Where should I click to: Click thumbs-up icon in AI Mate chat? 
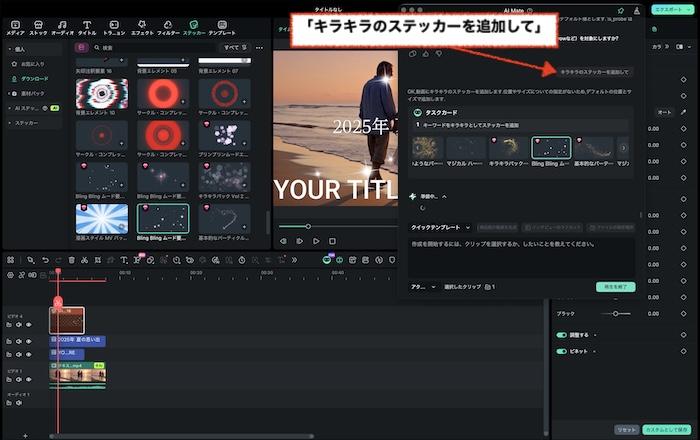[425, 54]
